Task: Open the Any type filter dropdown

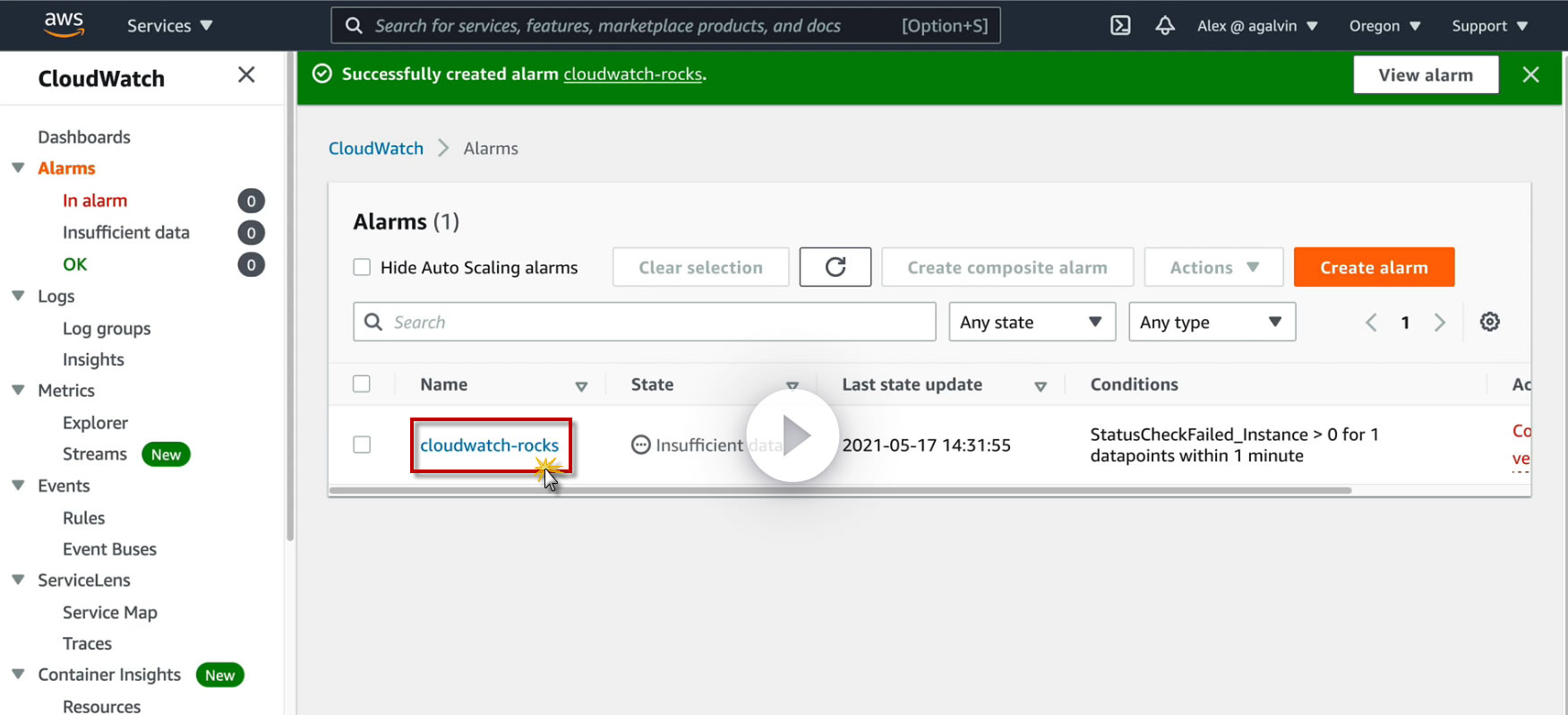Action: pyautogui.click(x=1212, y=322)
